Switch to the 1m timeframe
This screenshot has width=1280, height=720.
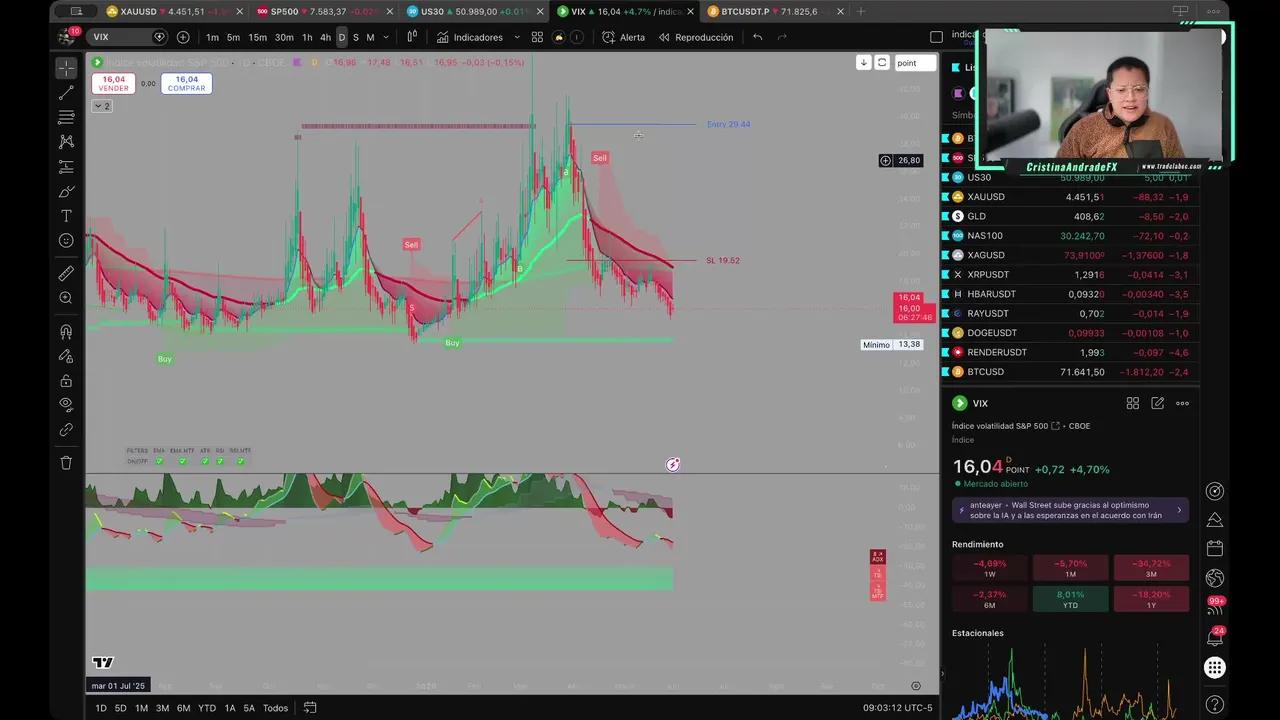[212, 37]
